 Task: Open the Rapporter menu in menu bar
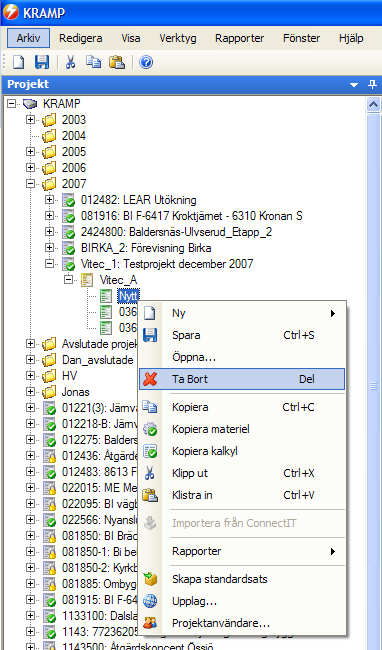point(239,39)
